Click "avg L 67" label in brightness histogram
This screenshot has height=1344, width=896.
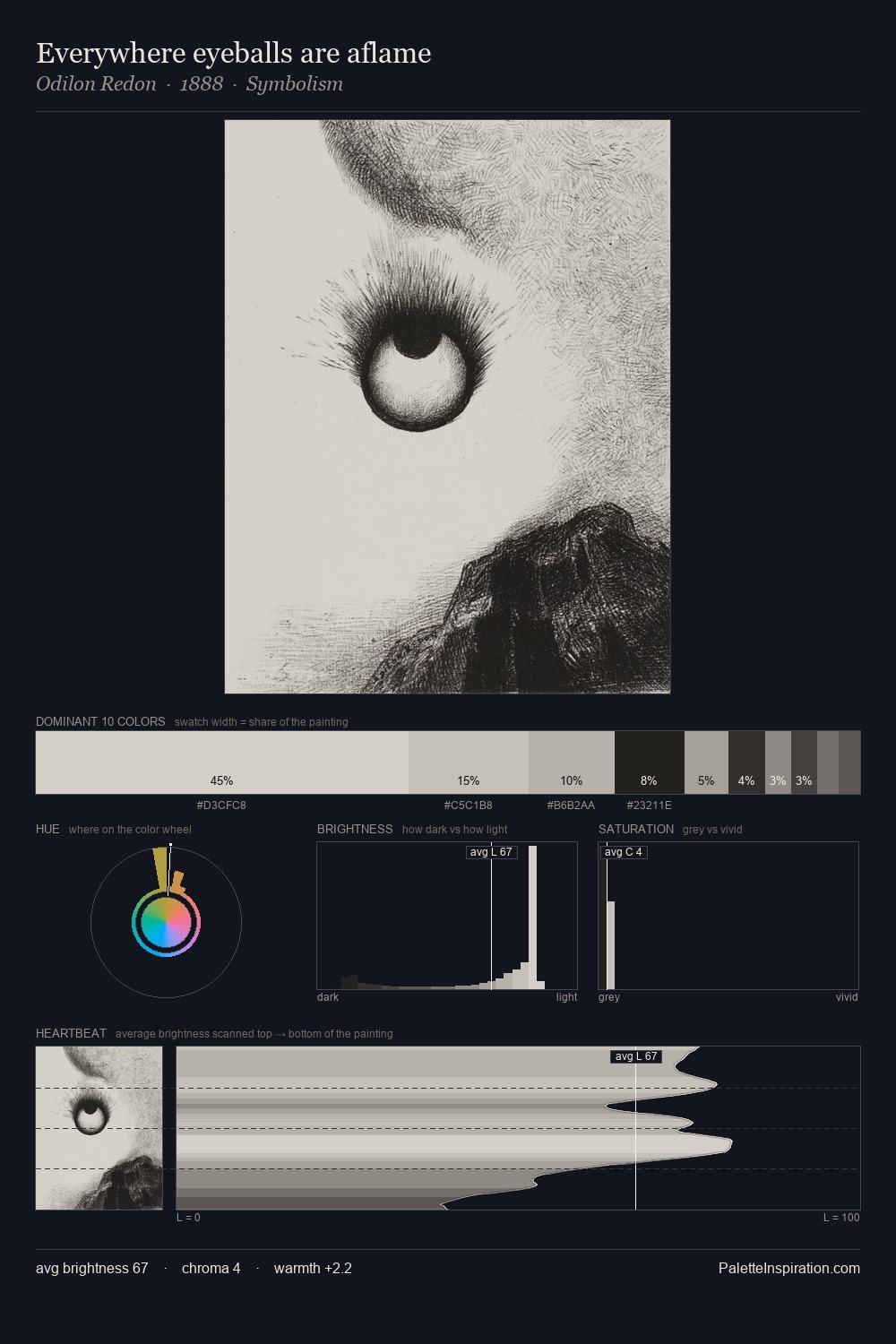pos(492,852)
